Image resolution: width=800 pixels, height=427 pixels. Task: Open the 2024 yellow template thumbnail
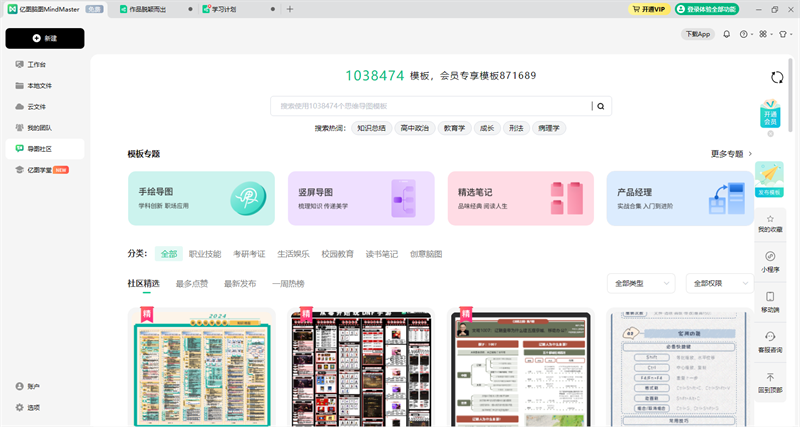click(x=202, y=367)
